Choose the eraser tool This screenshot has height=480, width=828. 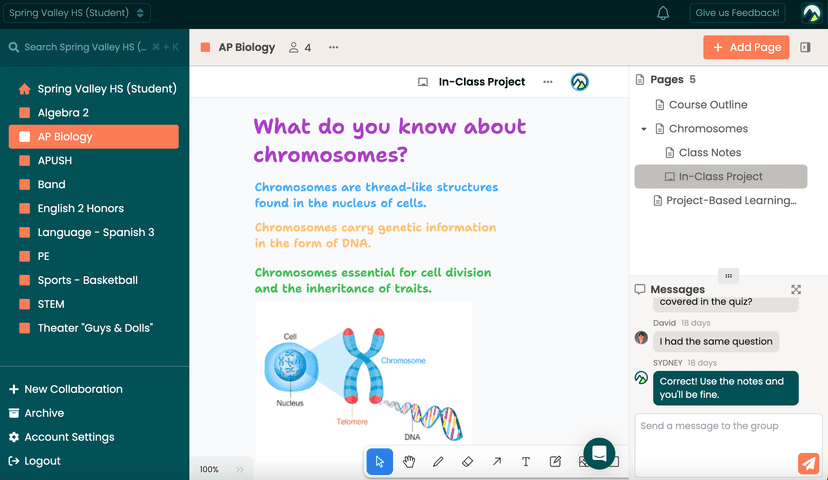(x=467, y=462)
